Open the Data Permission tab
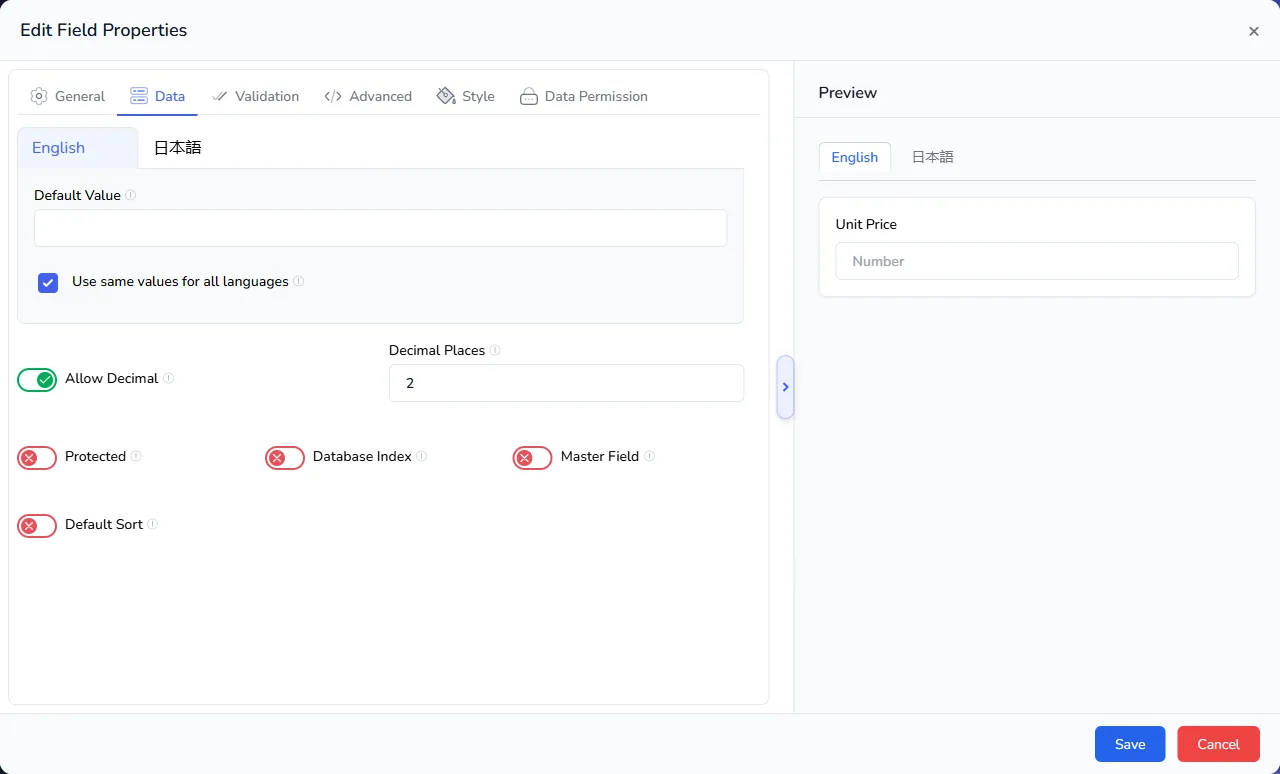 [584, 96]
